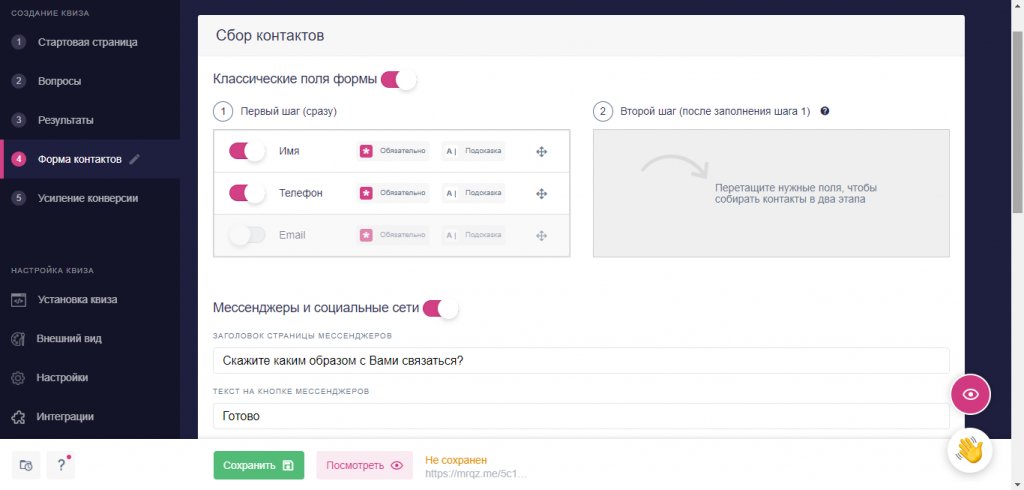Click the Настройки gear icon
Image resolution: width=1024 pixels, height=490 pixels.
(x=18, y=378)
